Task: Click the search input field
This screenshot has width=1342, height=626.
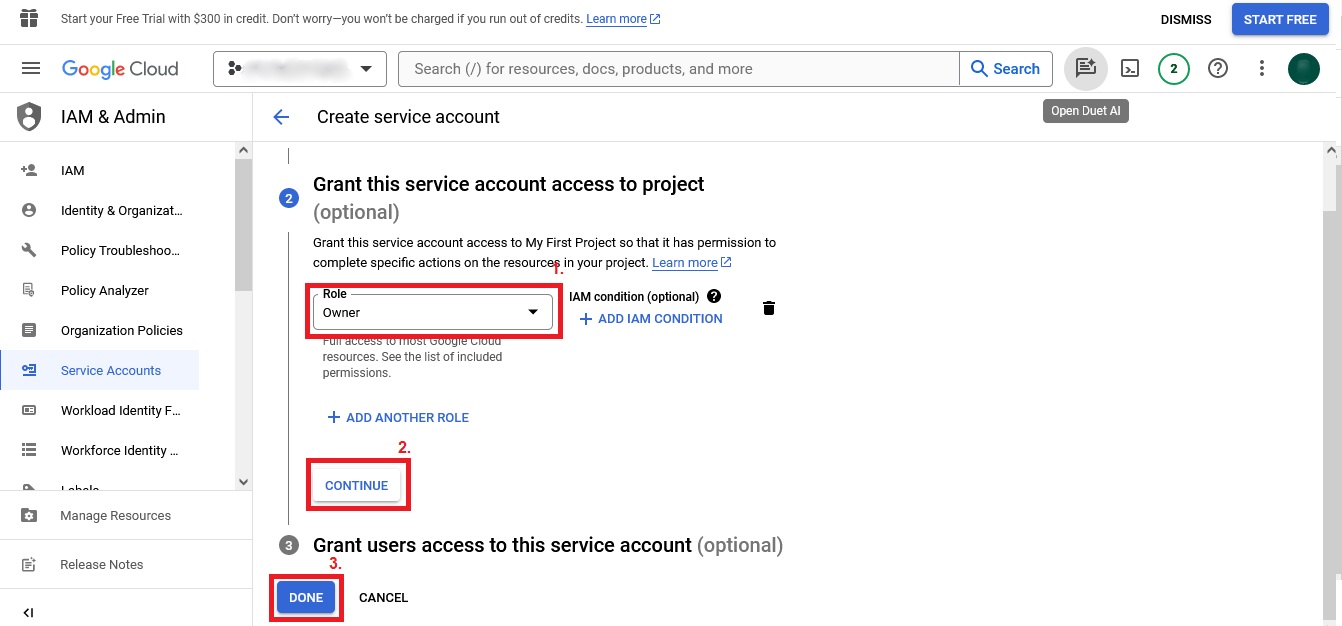Action: point(678,69)
